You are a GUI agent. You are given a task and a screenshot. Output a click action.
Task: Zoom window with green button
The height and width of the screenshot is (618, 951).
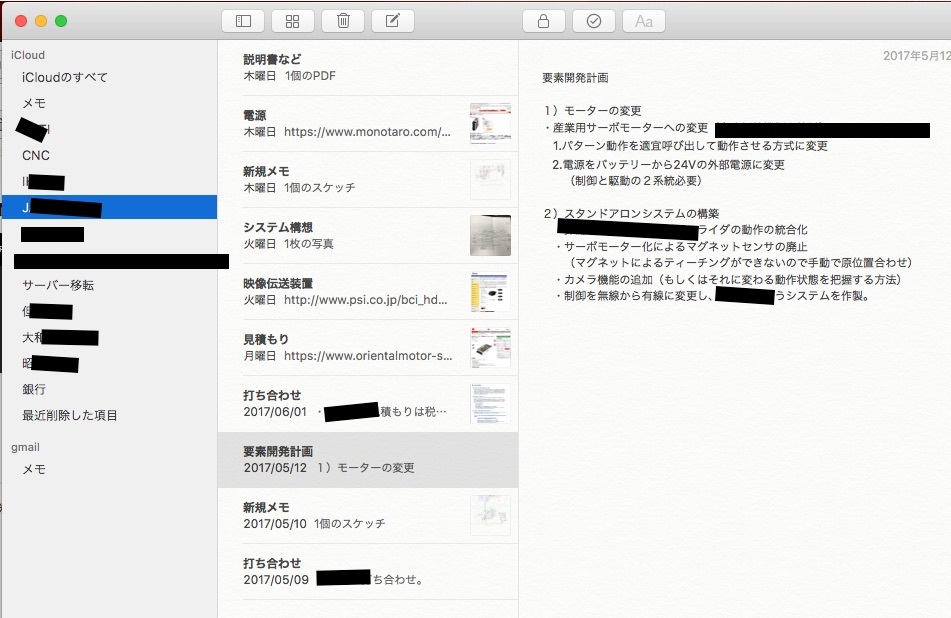coord(61,21)
